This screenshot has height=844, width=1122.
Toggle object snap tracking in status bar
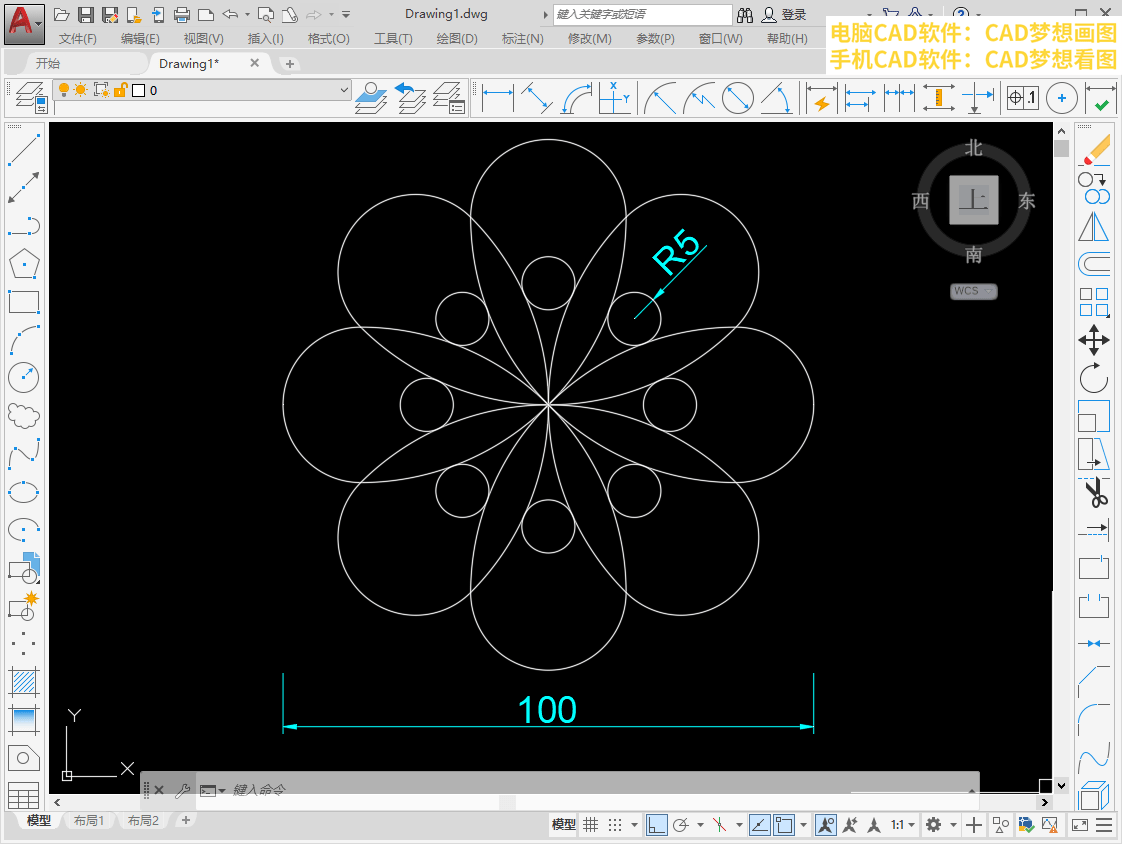pos(759,825)
